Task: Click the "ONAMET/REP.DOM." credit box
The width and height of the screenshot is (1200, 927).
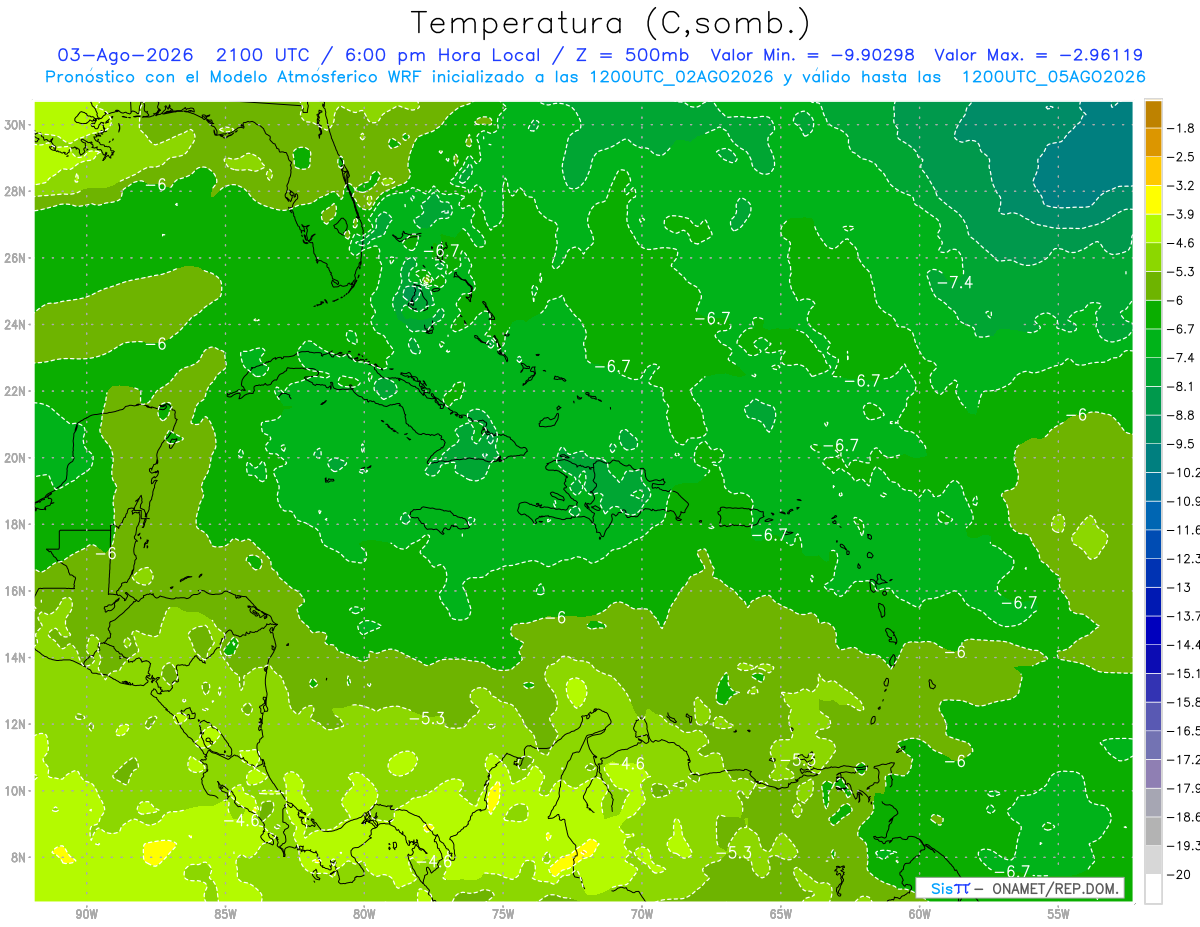Action: [x=1020, y=888]
